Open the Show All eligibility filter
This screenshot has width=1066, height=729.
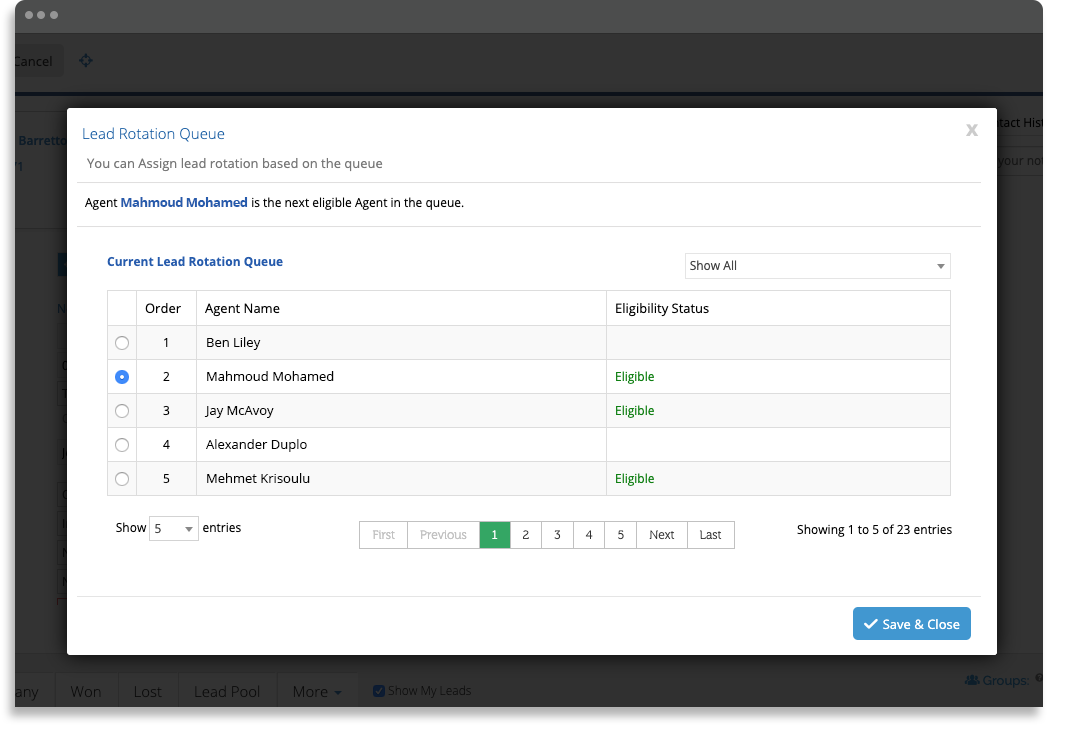pos(817,266)
